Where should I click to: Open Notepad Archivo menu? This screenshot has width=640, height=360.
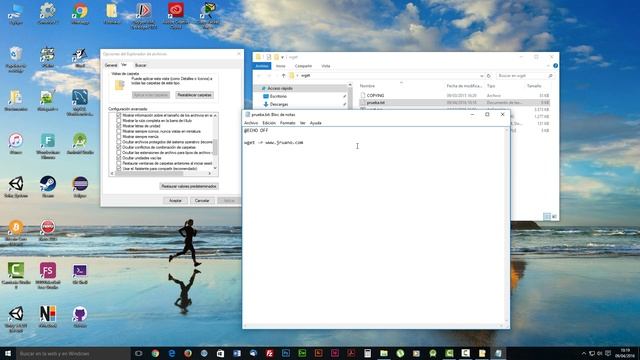[251, 123]
